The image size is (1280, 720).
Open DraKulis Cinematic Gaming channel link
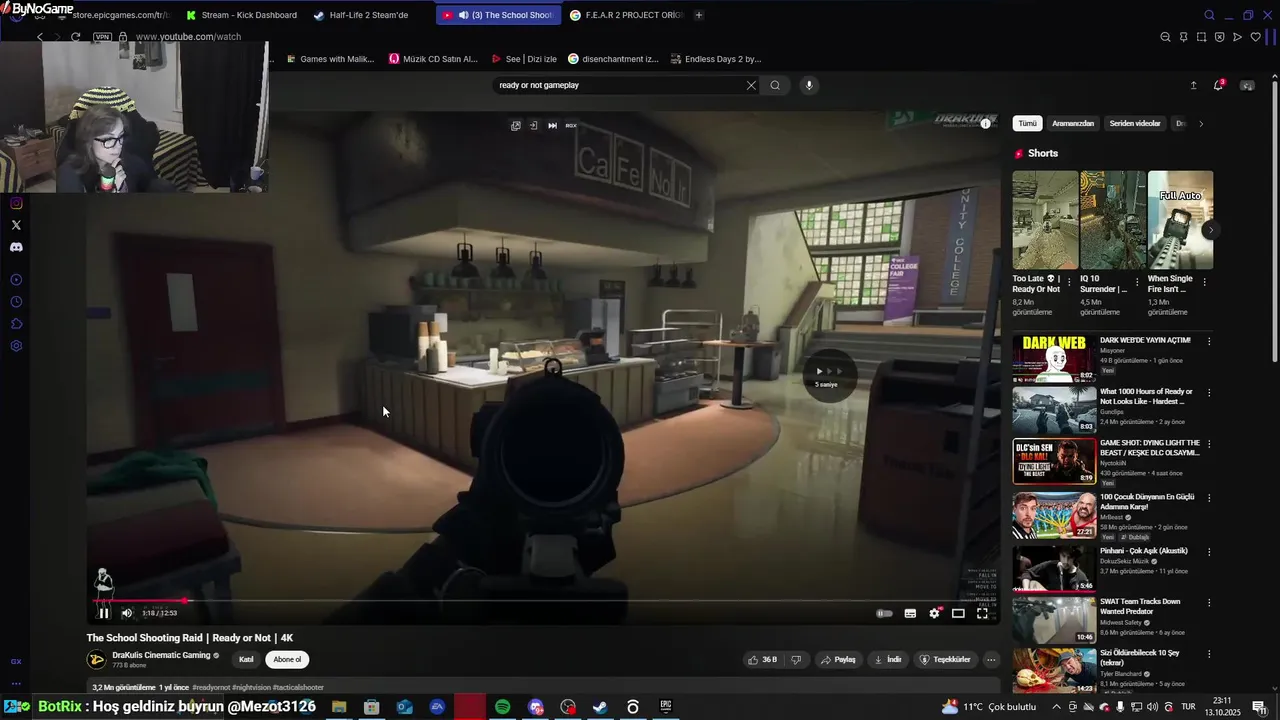[x=161, y=655]
